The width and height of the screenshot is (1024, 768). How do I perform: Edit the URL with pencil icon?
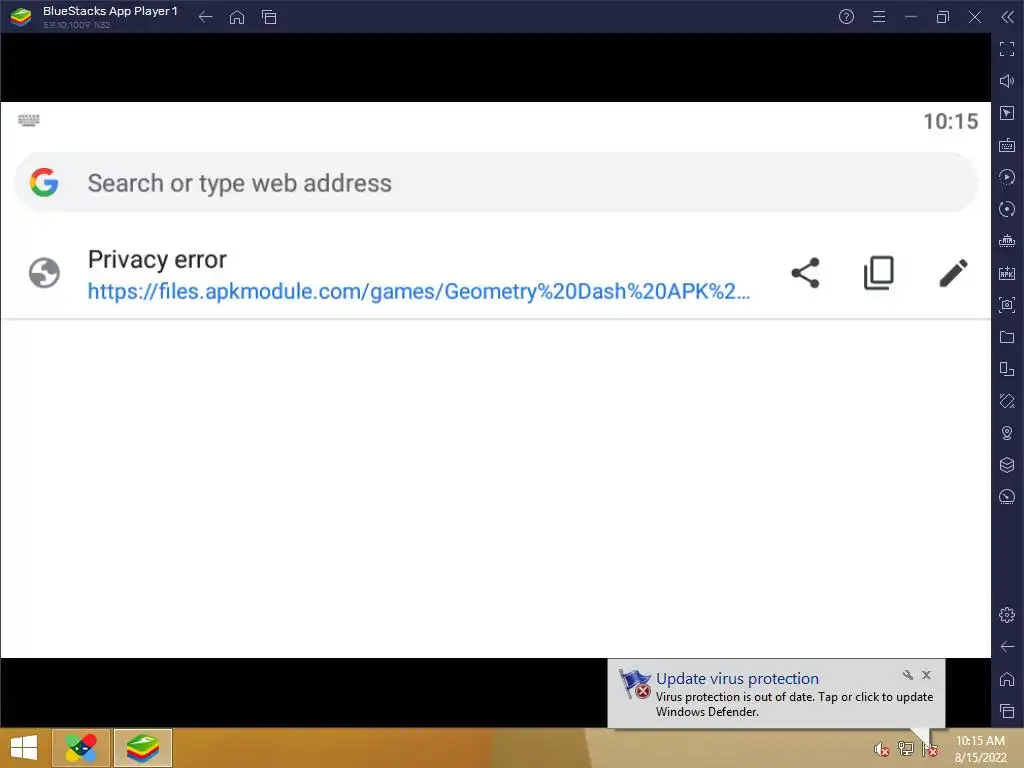[953, 273]
